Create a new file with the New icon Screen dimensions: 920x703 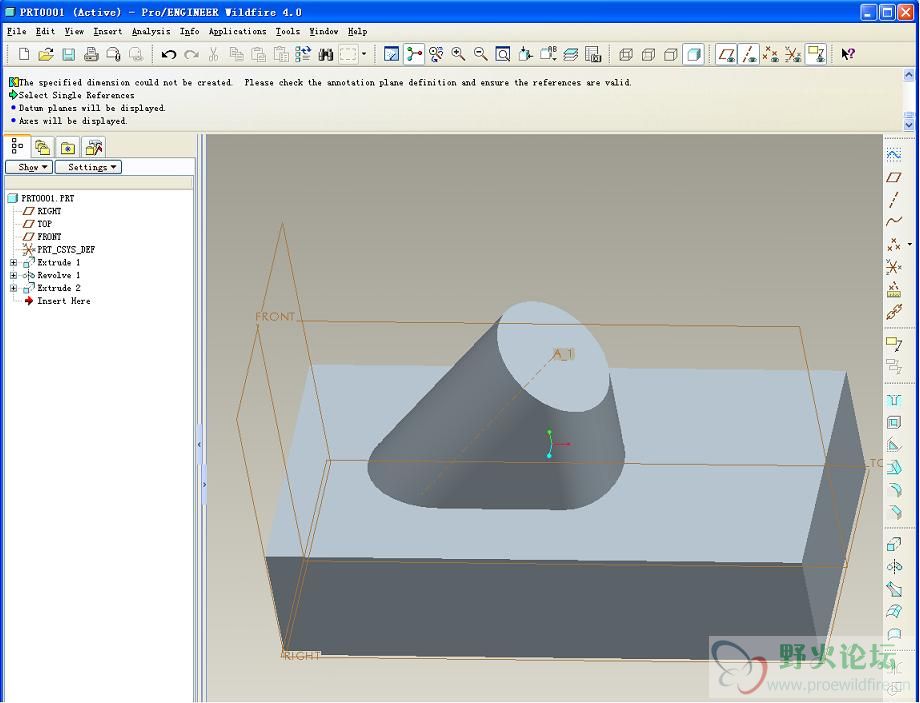pos(23,55)
